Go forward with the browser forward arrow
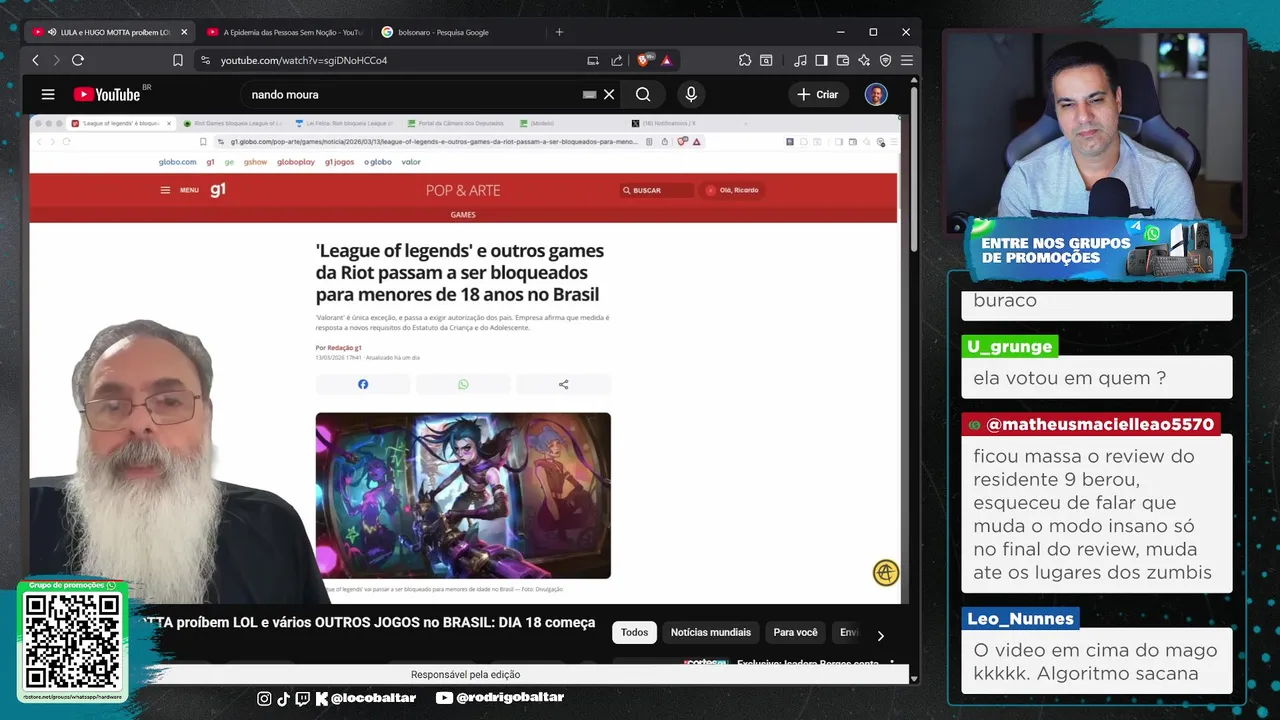 point(56,60)
